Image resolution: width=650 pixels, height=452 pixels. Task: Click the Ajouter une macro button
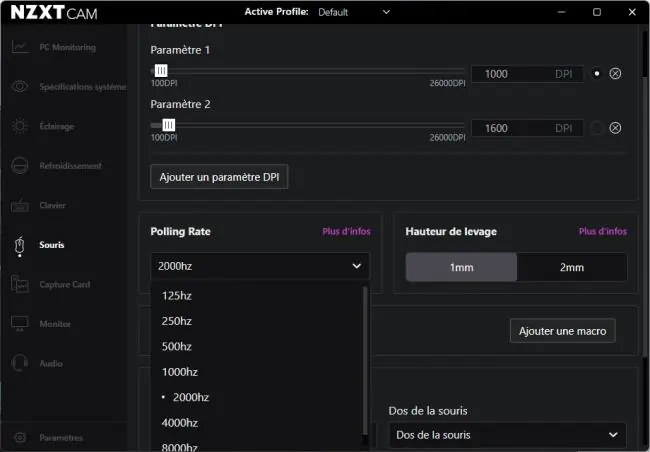pos(563,331)
